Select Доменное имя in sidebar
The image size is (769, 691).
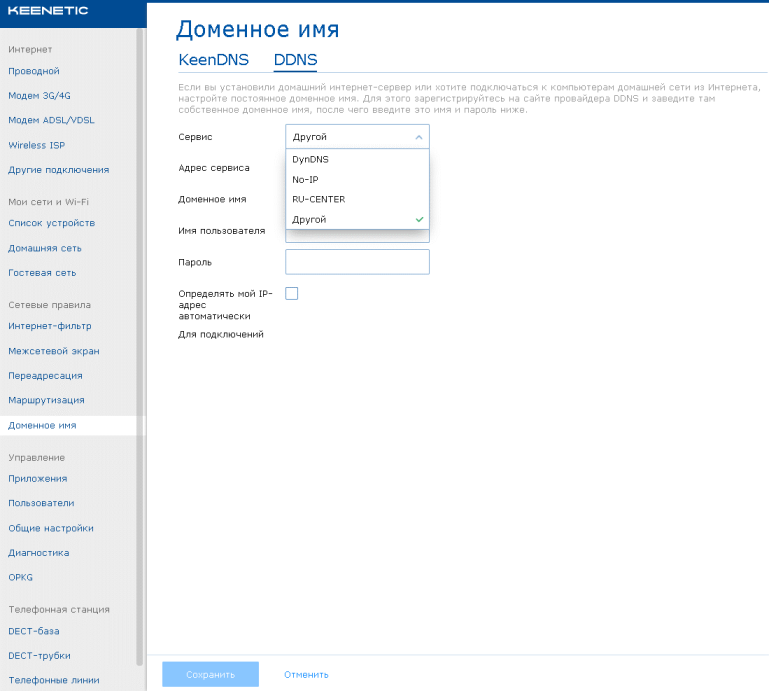click(42, 426)
